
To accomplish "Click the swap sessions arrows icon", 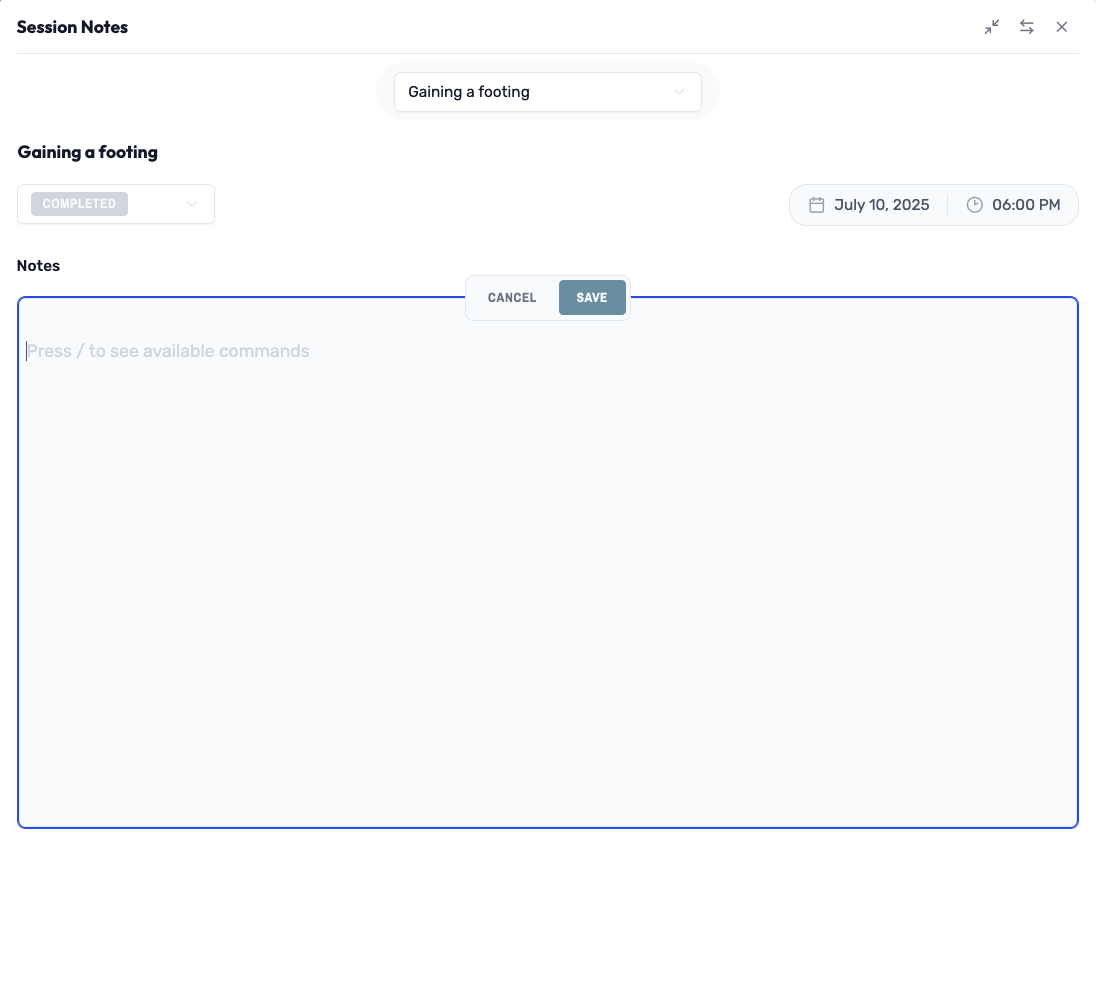I will tap(1026, 27).
